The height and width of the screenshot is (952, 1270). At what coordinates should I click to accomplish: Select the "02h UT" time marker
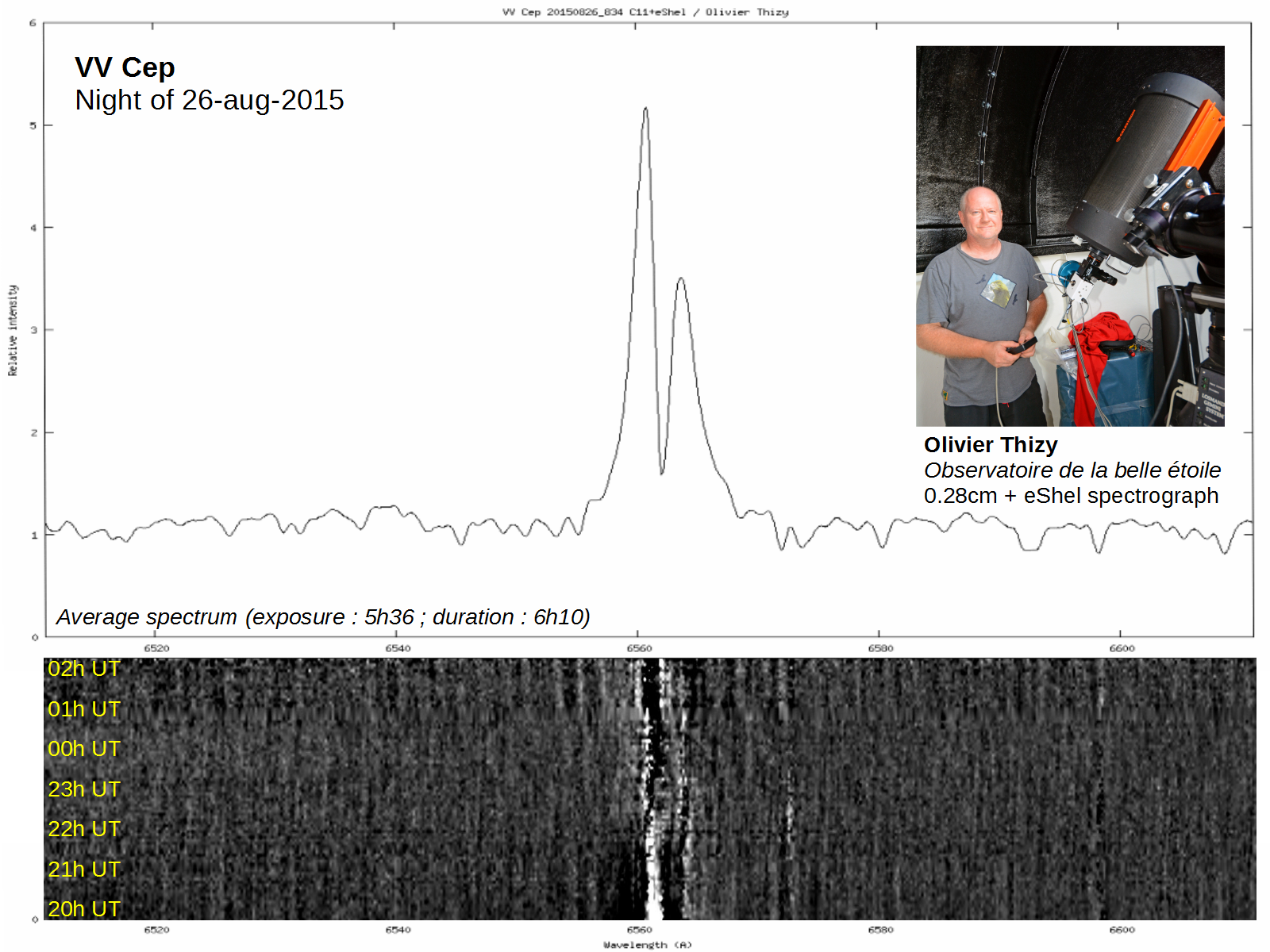pyautogui.click(x=83, y=669)
